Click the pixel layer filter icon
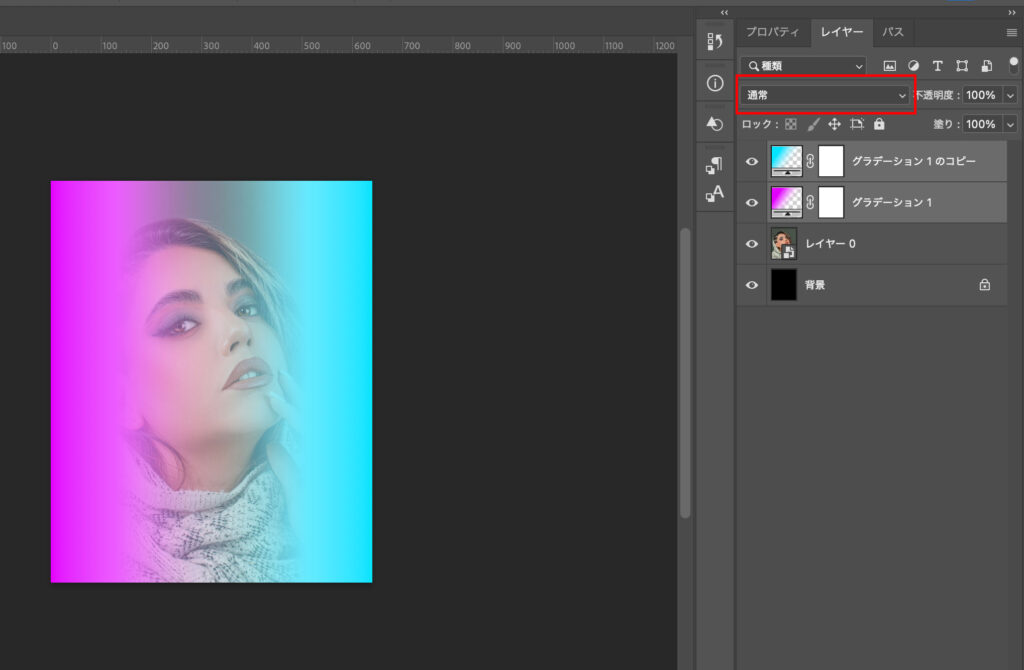Image resolution: width=1024 pixels, height=670 pixels. (x=890, y=66)
